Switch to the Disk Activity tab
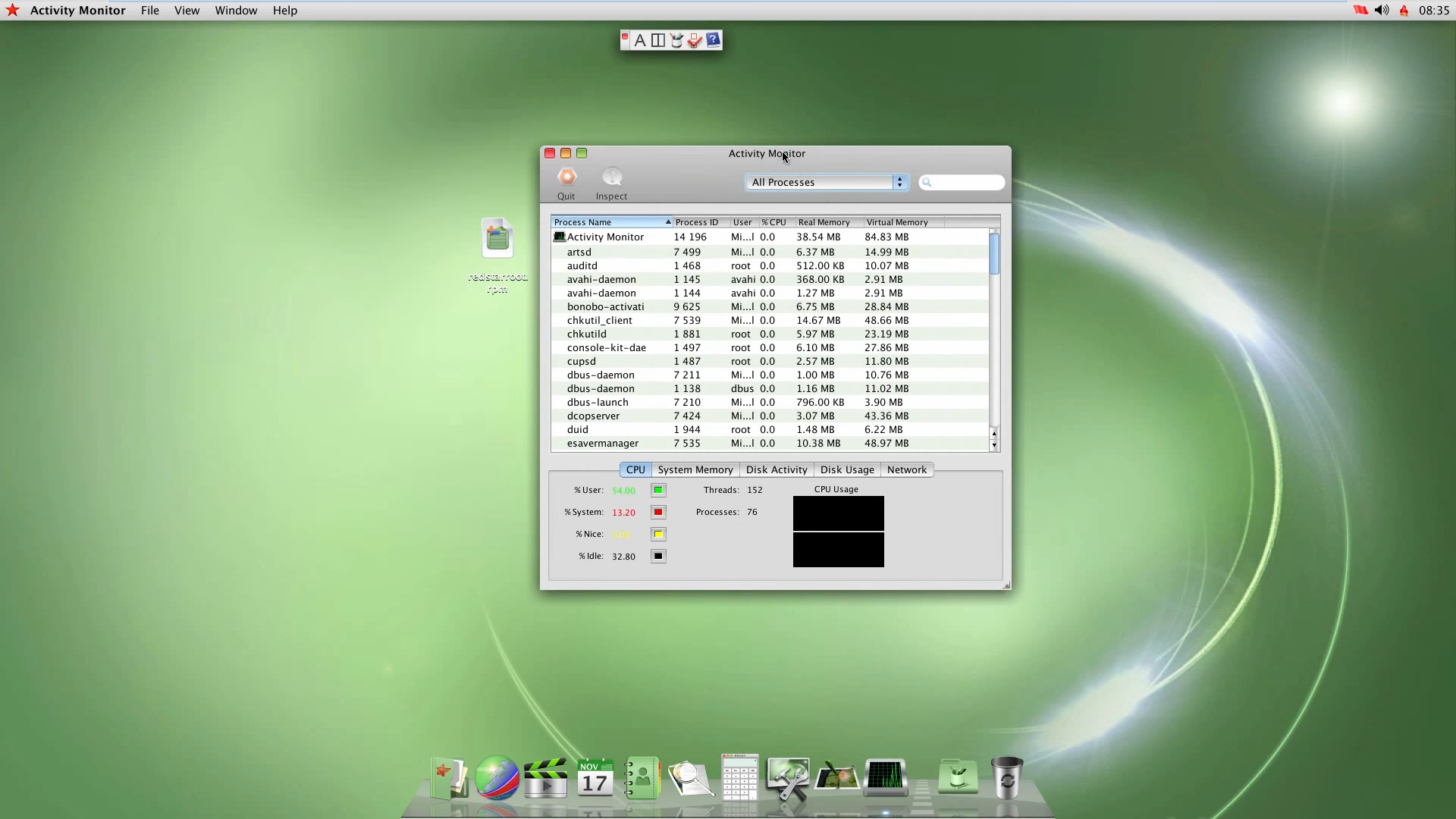 click(777, 470)
